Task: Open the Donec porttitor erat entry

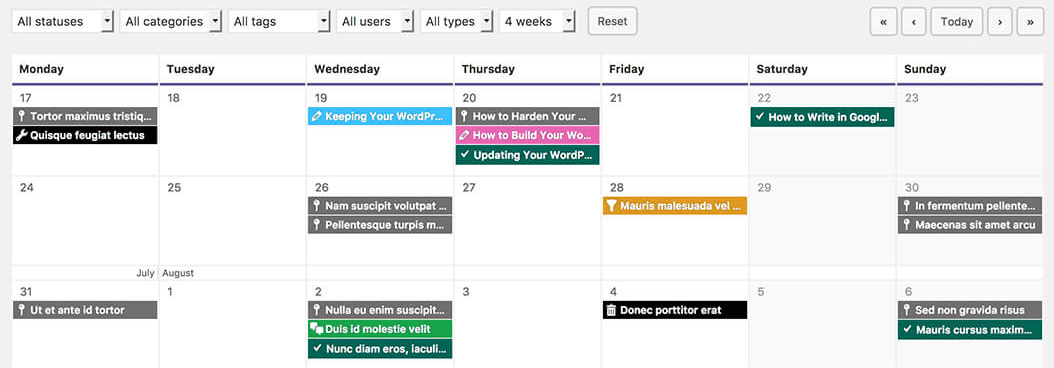Action: (x=675, y=310)
